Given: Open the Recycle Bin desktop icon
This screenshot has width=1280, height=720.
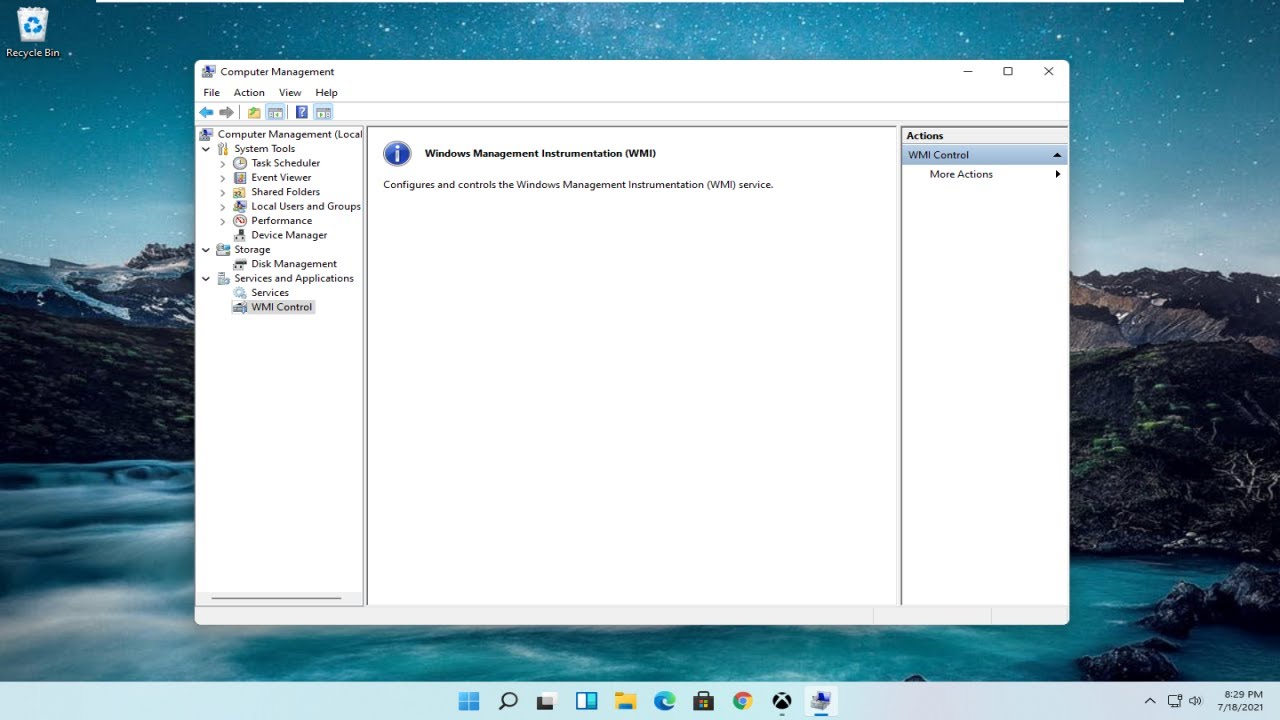Looking at the screenshot, I should point(33,33).
